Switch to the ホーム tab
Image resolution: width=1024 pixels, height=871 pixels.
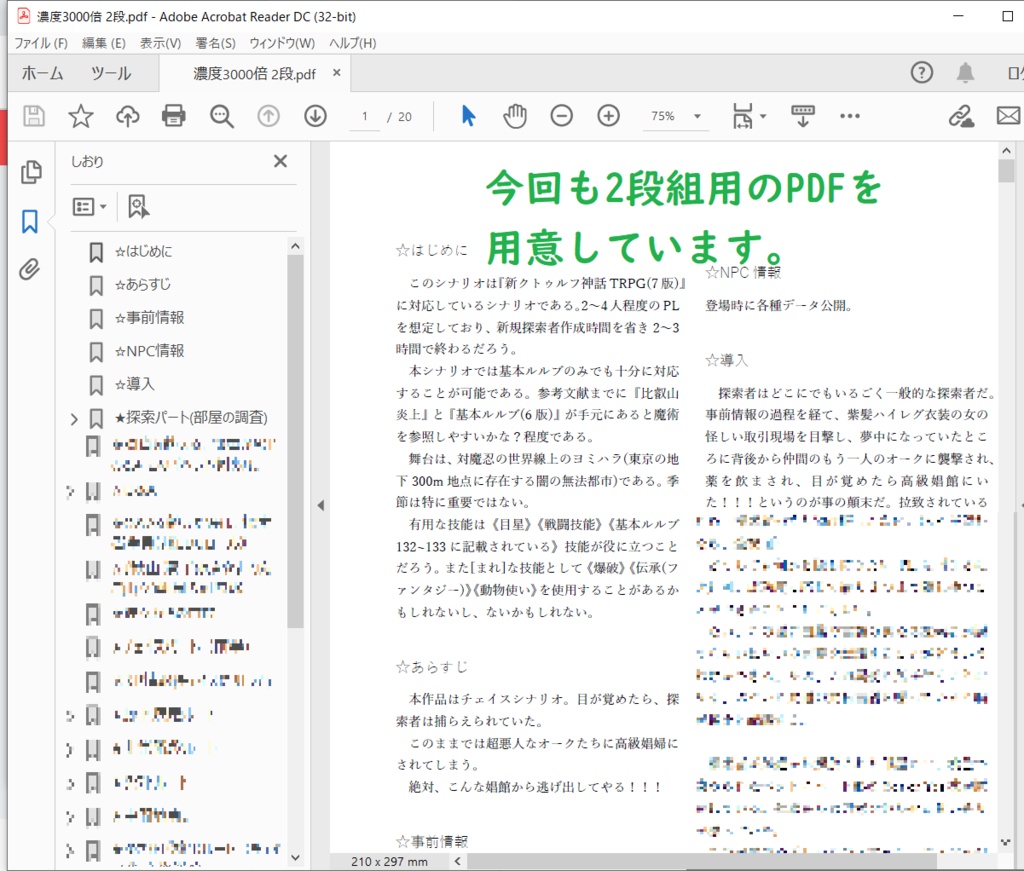point(42,73)
